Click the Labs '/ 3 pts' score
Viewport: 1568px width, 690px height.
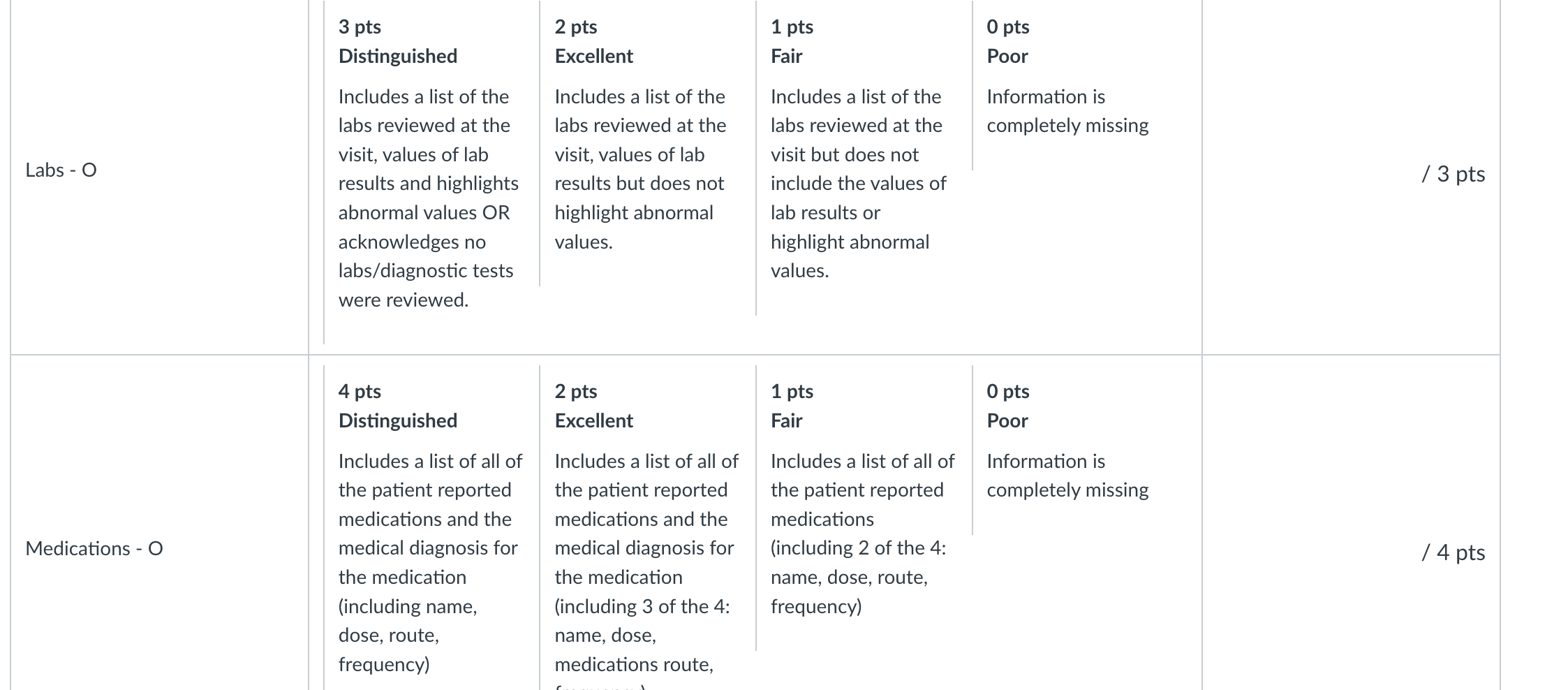[1454, 173]
